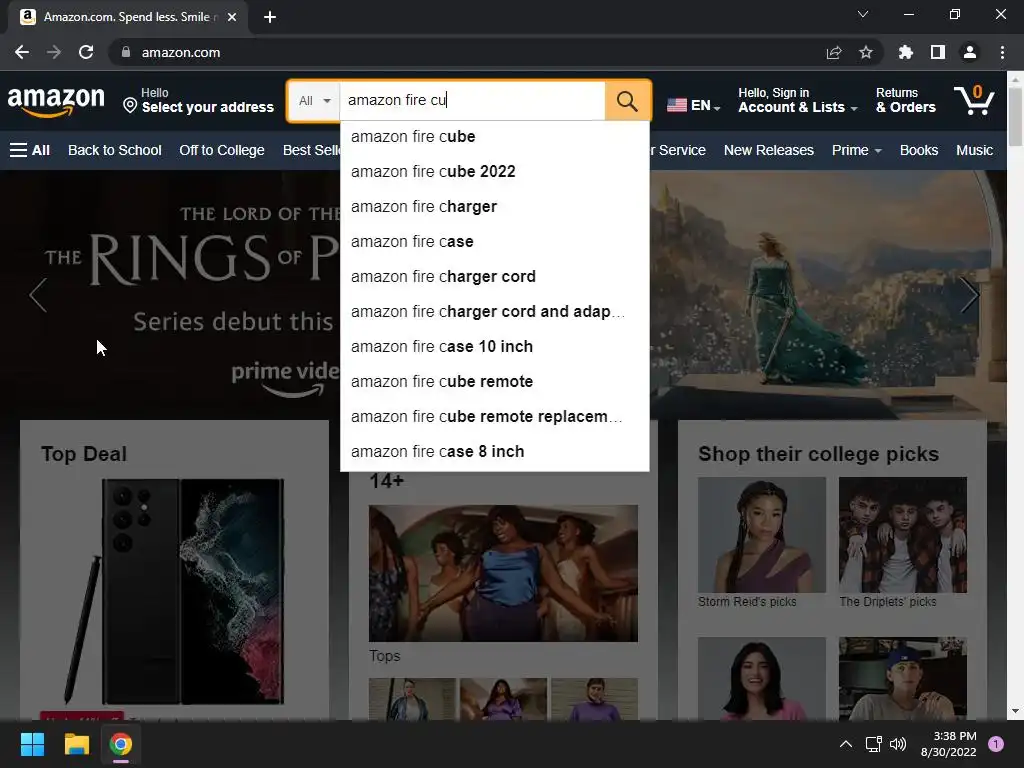Screen dimensions: 1024x768
Task: Open the Amazon logo home link
Action: [x=56, y=101]
